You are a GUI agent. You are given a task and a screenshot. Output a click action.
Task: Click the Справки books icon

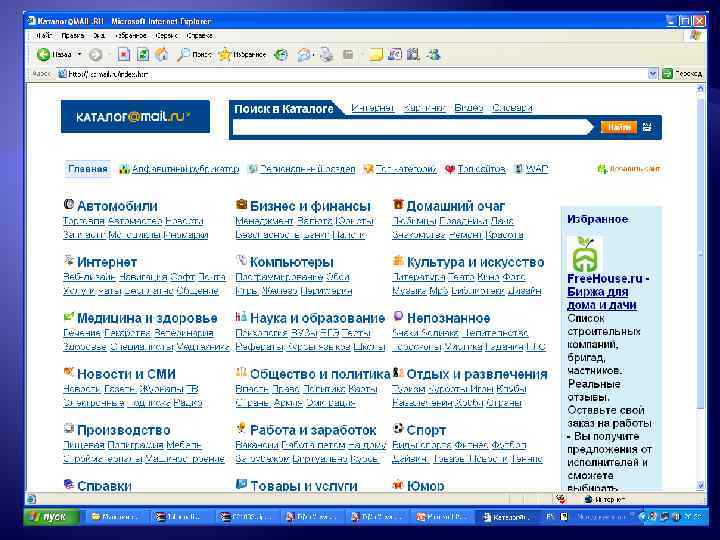point(68,484)
